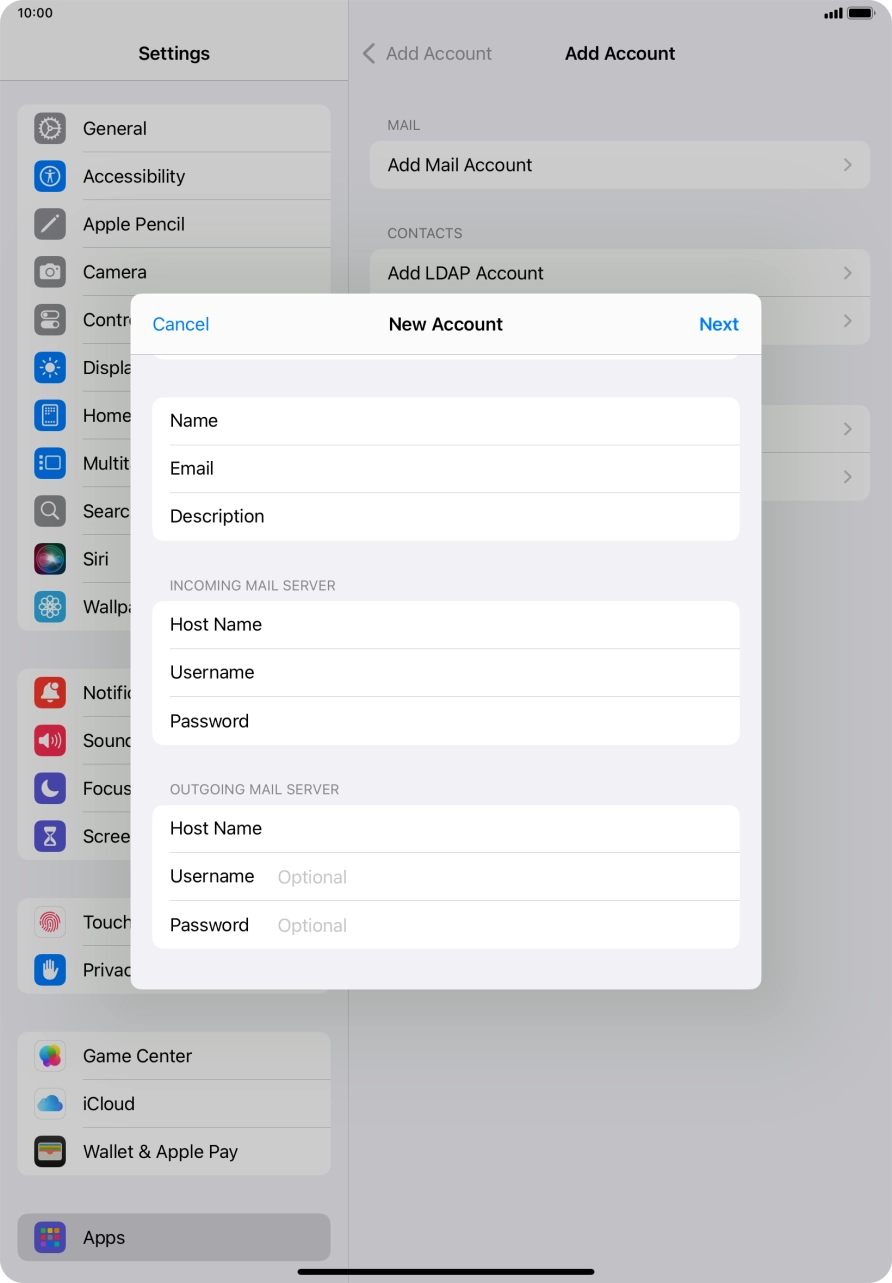The width and height of the screenshot is (892, 1283).
Task: Open Accessibility via its sidebar icon
Action: click(x=49, y=176)
